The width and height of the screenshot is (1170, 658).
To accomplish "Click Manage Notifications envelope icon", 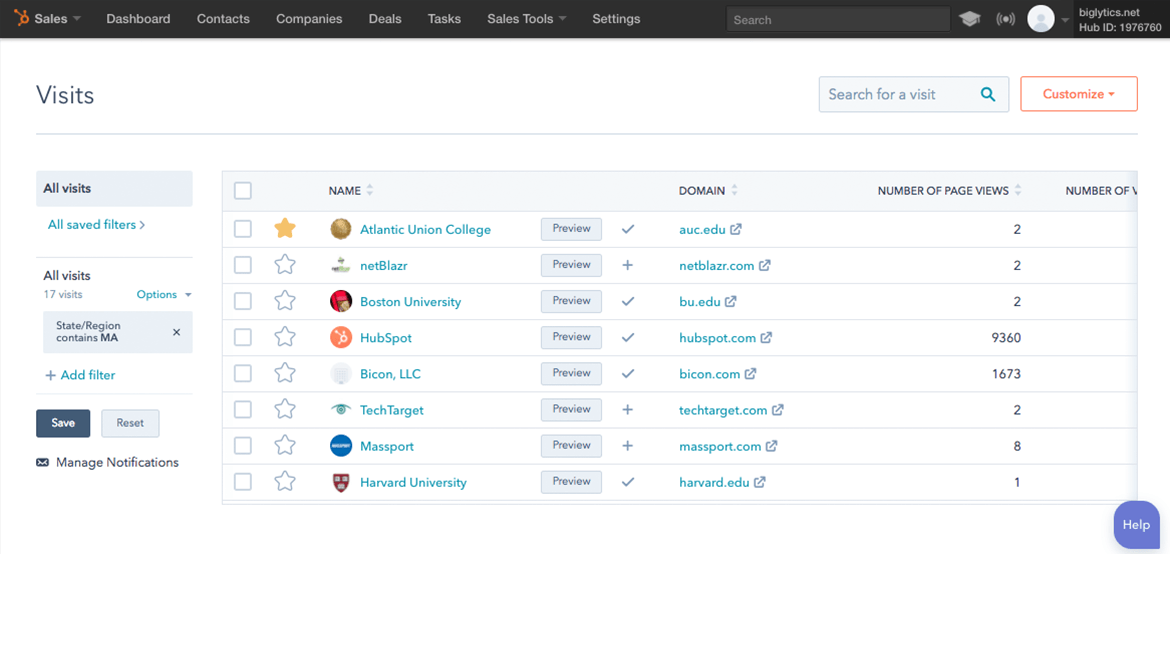I will pyautogui.click(x=43, y=463).
